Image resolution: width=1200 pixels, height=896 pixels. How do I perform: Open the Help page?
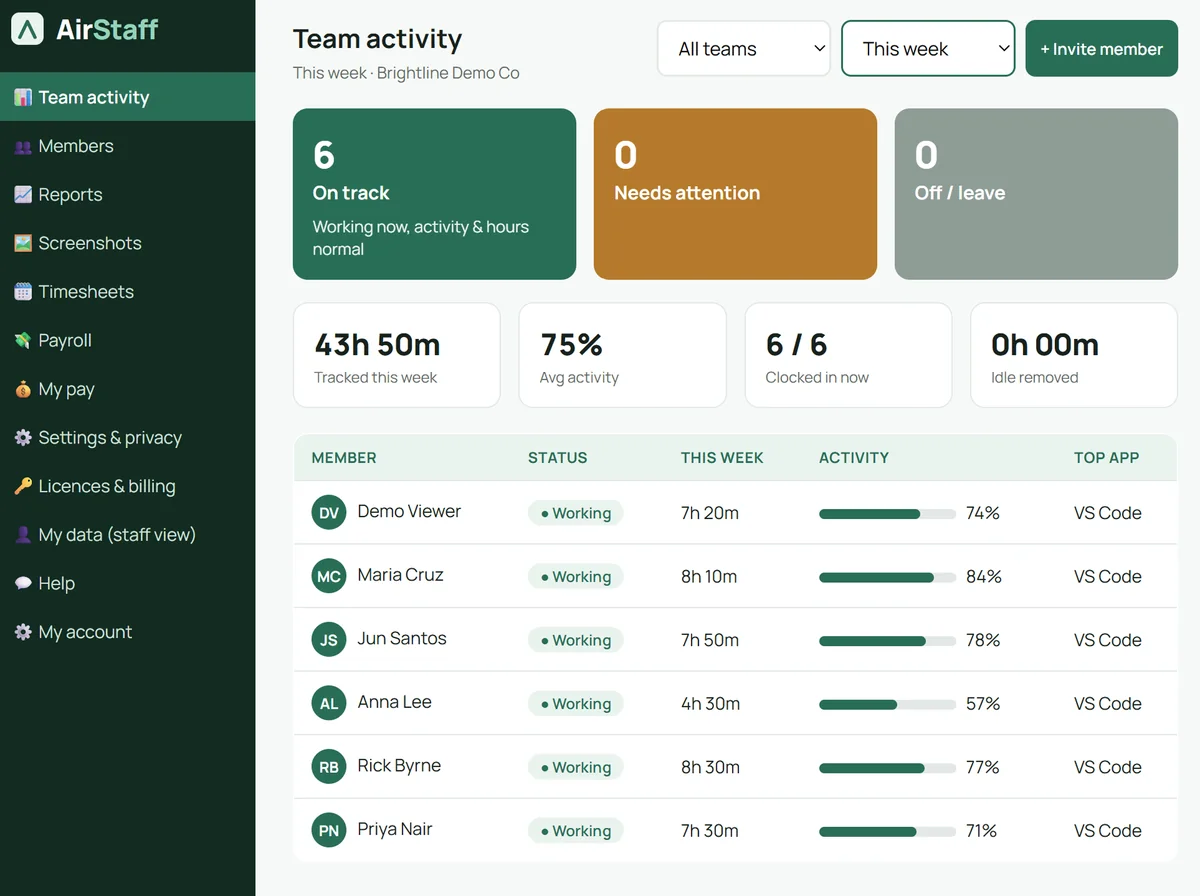coord(128,583)
